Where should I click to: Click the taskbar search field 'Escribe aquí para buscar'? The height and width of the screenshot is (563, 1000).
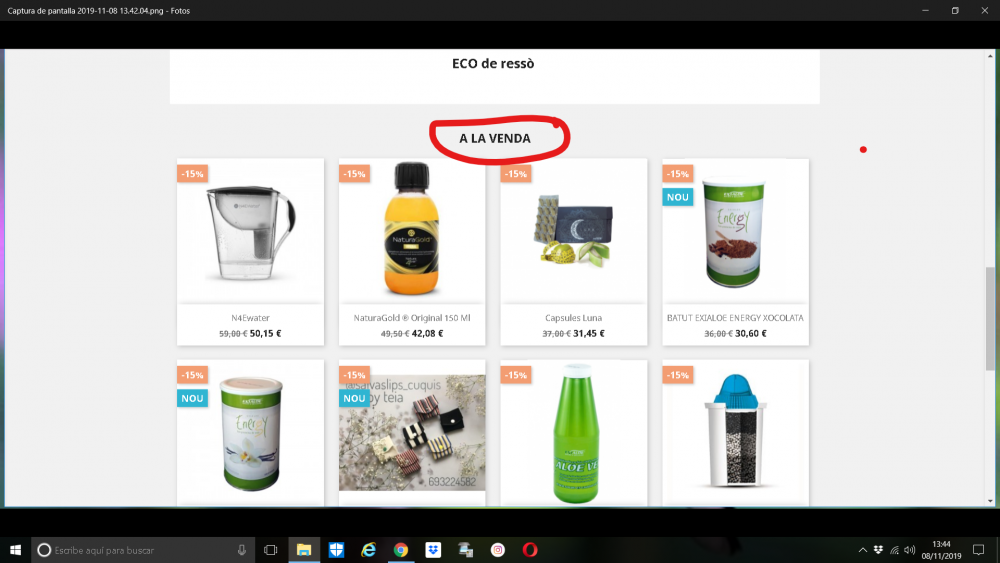pyautogui.click(x=143, y=550)
